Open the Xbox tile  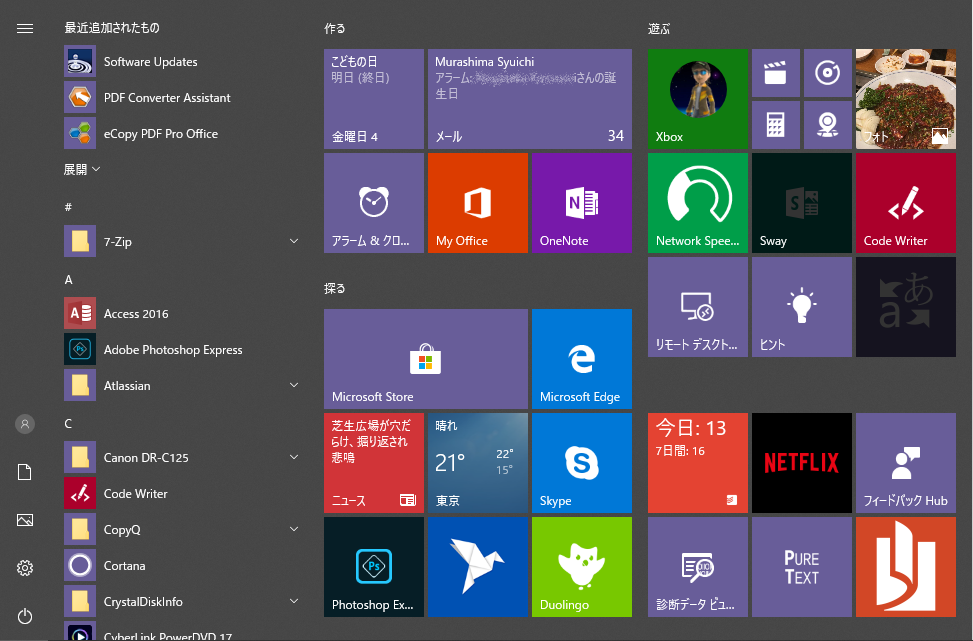(x=697, y=99)
